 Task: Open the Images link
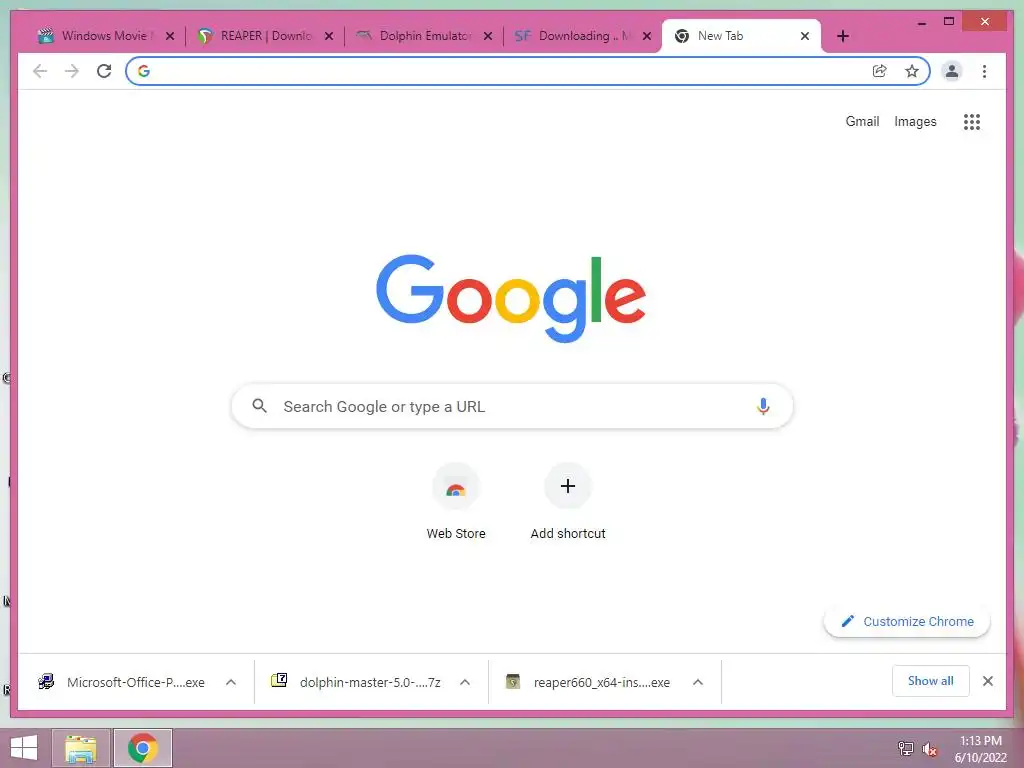point(915,121)
